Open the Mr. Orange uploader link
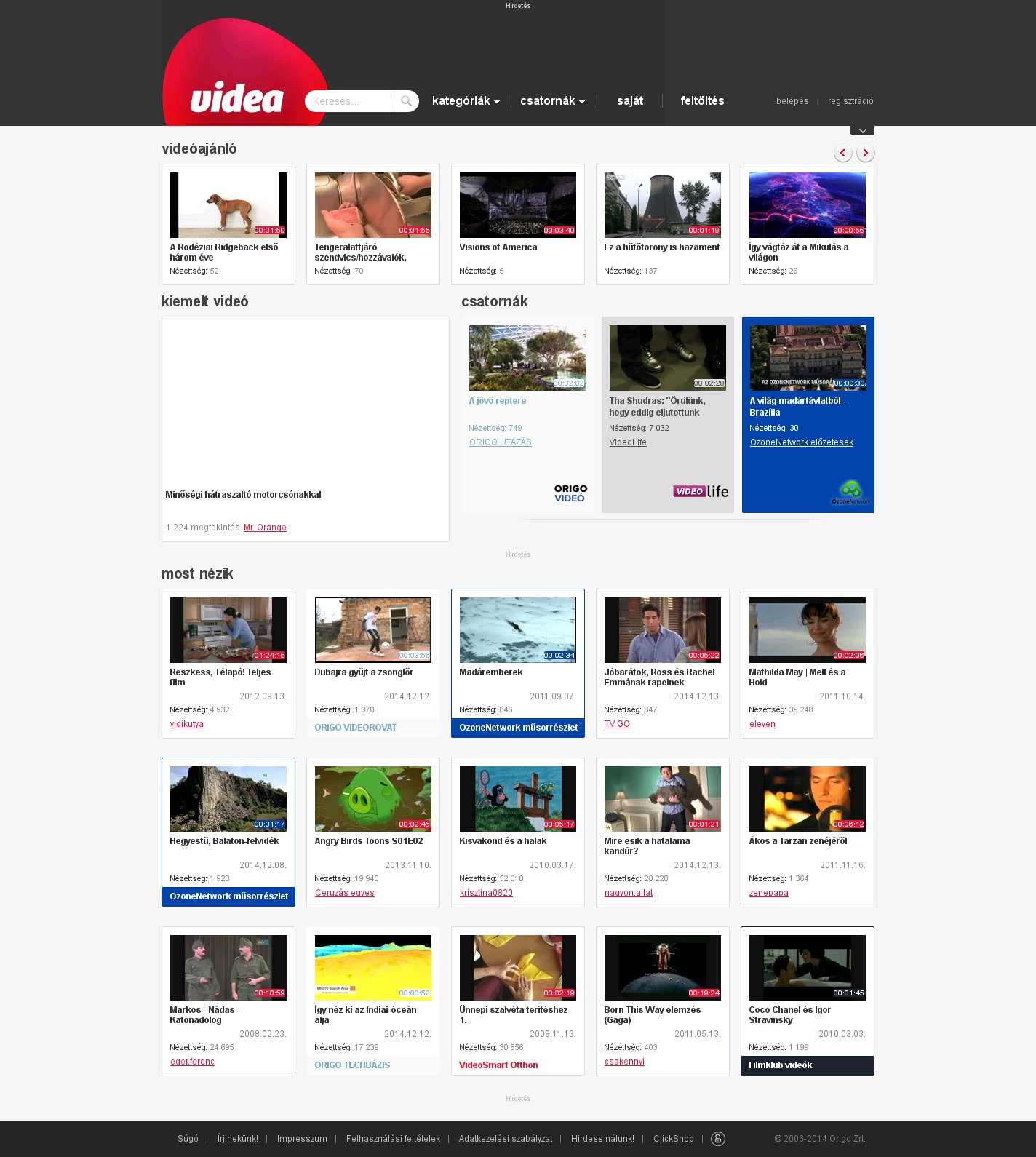Screen dimensions: 1036x1157 (x=265, y=528)
